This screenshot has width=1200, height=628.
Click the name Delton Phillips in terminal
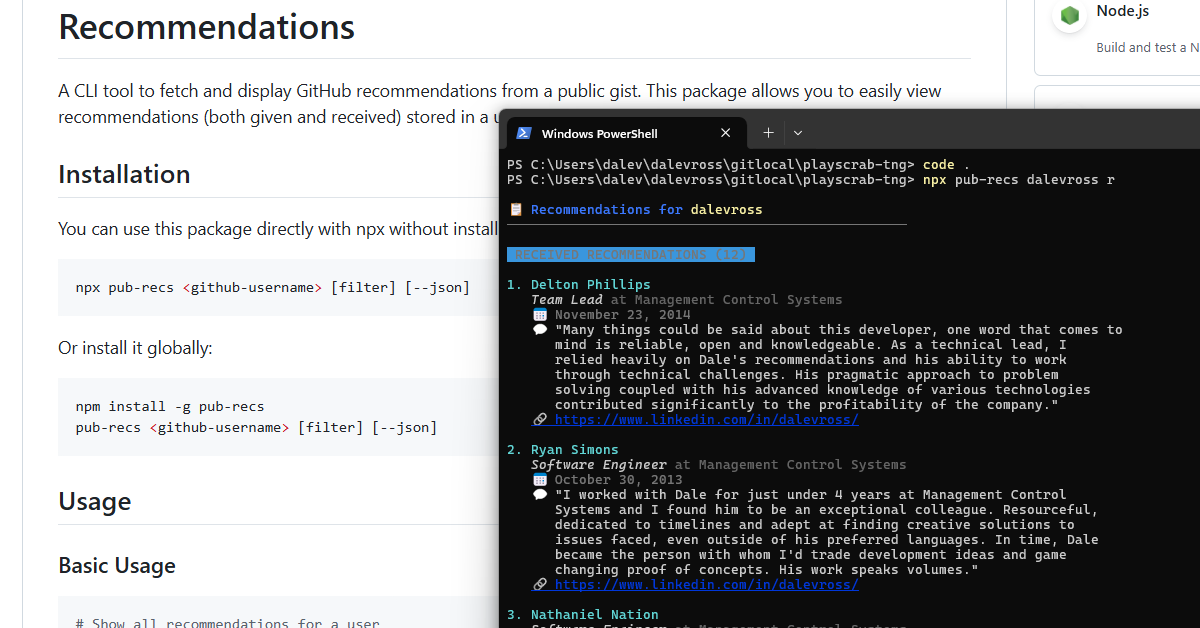point(590,285)
